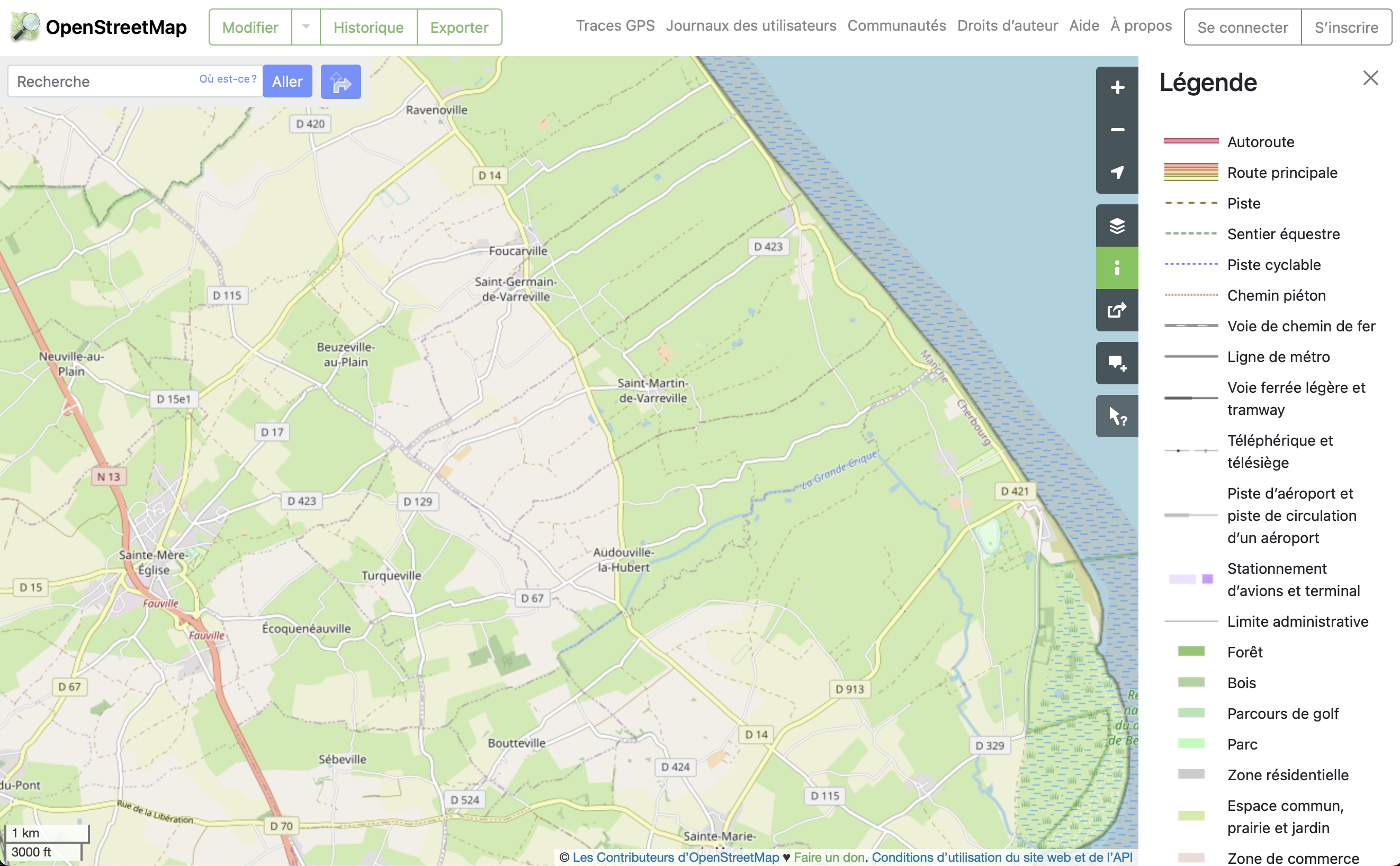
Task: Click the Saint-Martin-de-Varreville map label
Action: (x=652, y=390)
